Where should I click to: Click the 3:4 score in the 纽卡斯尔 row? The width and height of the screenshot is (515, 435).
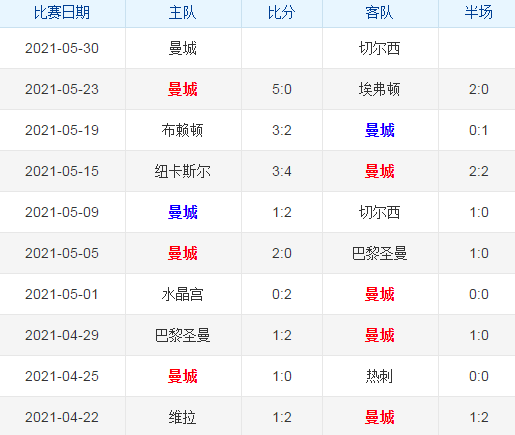pyautogui.click(x=282, y=171)
